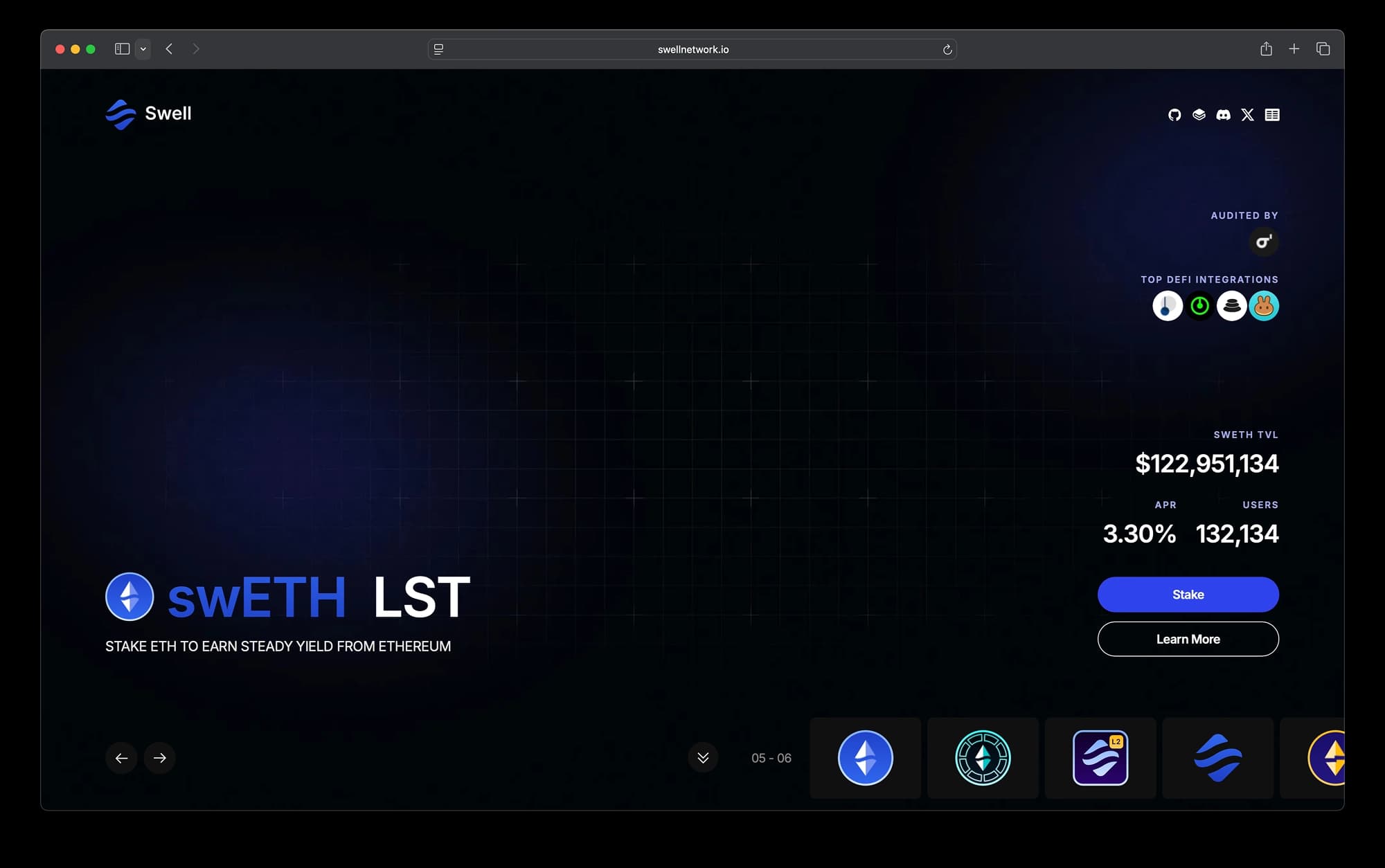Go to previous slide with left arrow
The width and height of the screenshot is (1385, 868).
[121, 758]
